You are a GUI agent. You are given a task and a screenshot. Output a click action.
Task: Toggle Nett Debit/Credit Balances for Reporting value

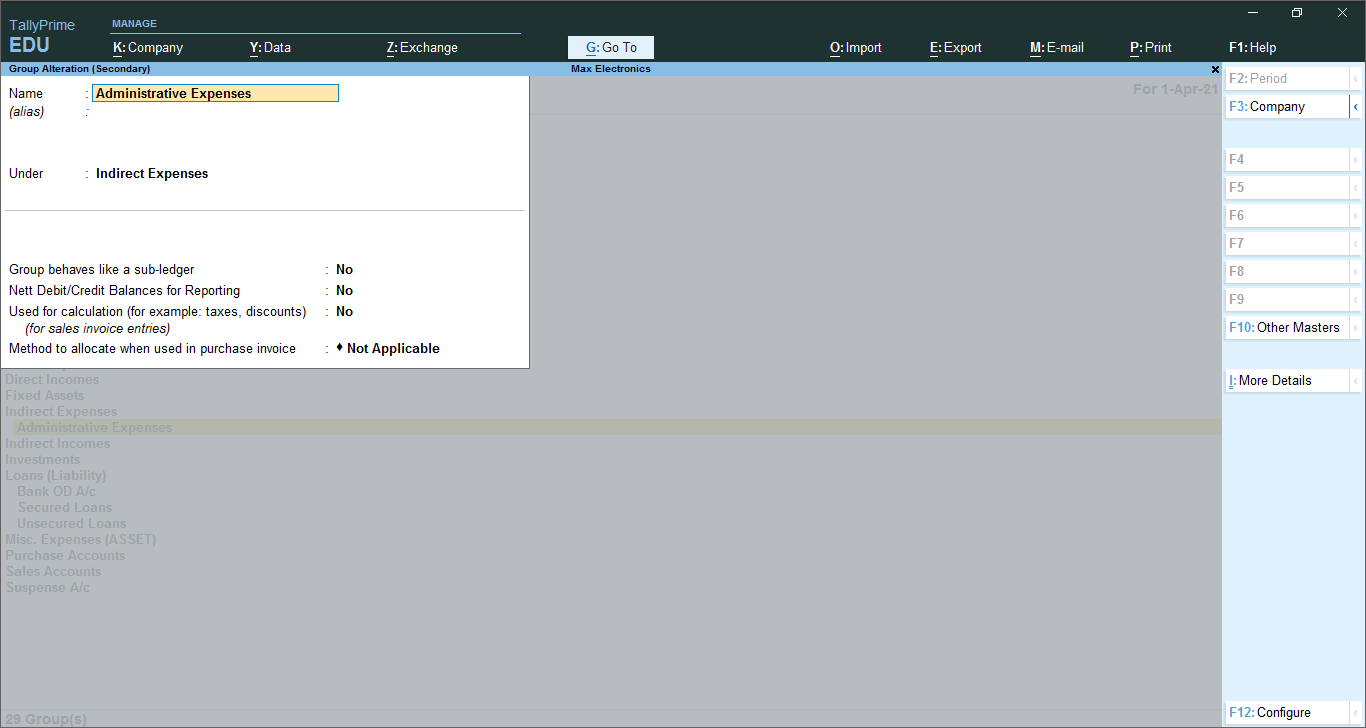click(344, 290)
